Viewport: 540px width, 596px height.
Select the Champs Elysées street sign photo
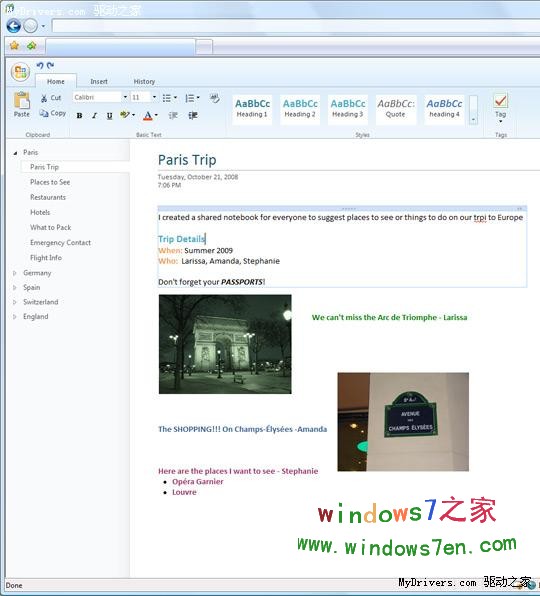coord(403,422)
